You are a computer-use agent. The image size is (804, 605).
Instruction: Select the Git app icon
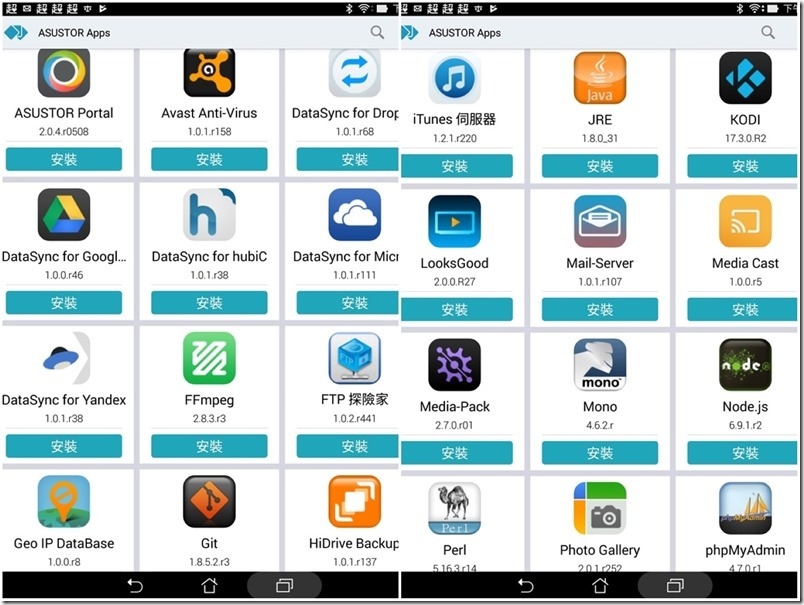click(209, 501)
